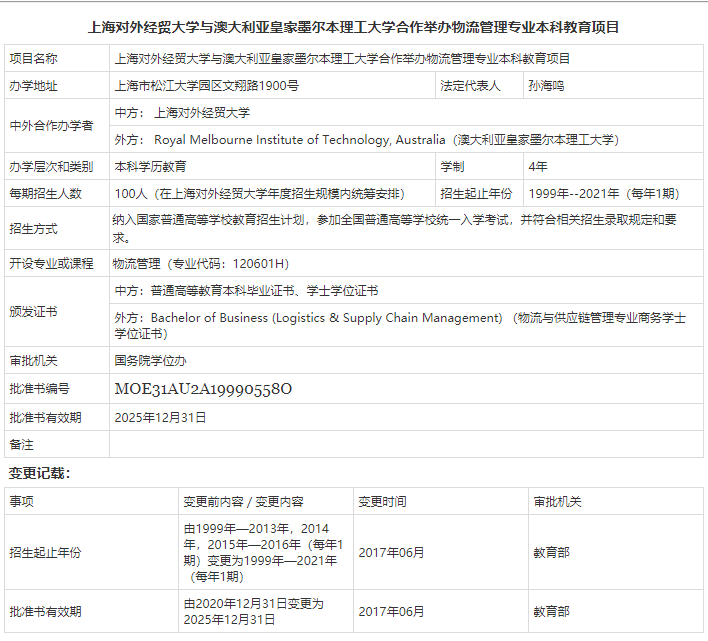The height and width of the screenshot is (641, 708).
Task: Select the 中外合作办学者 label
Action: [x=51, y=125]
